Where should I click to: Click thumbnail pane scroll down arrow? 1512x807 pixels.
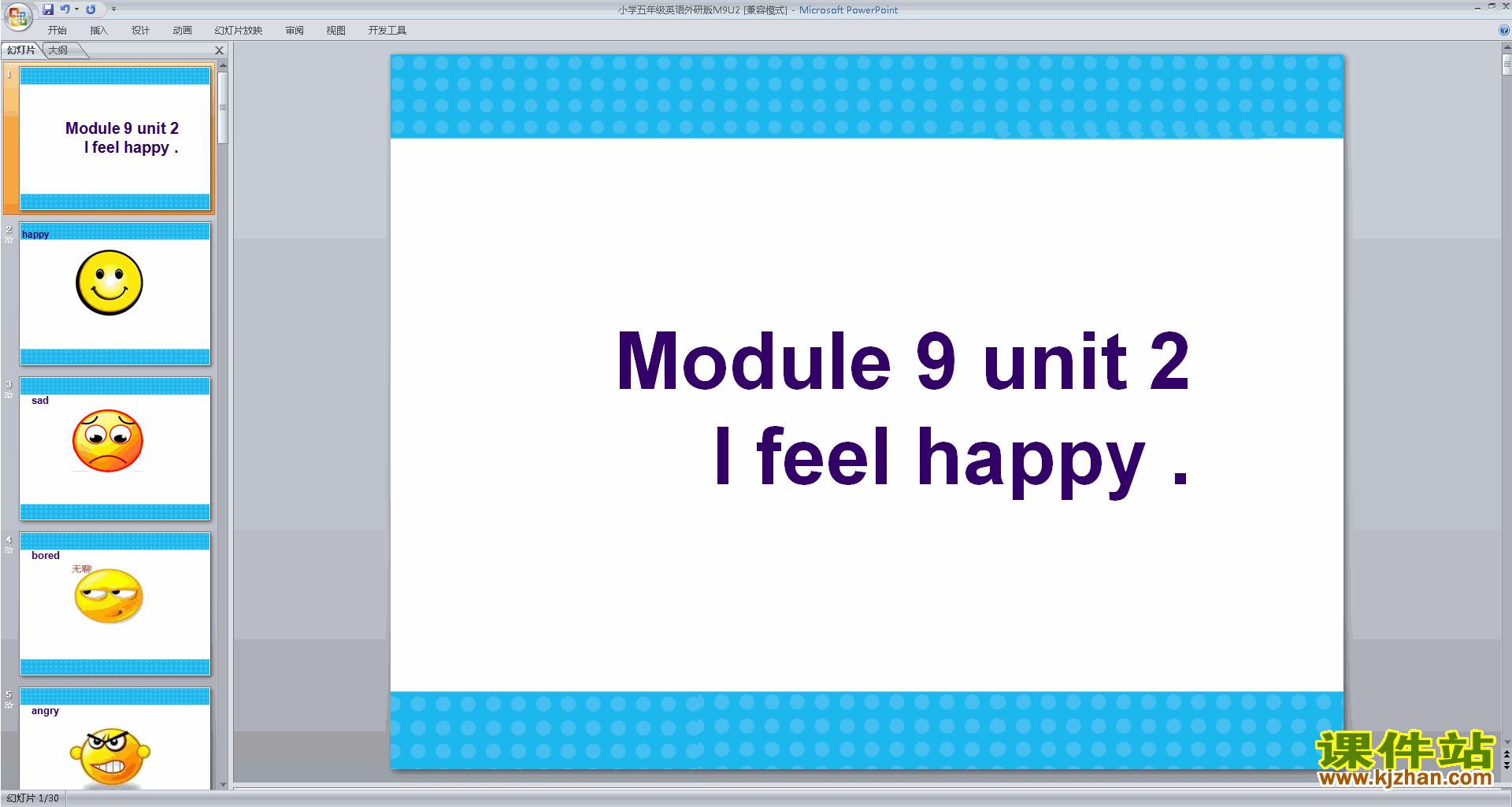pyautogui.click(x=223, y=784)
